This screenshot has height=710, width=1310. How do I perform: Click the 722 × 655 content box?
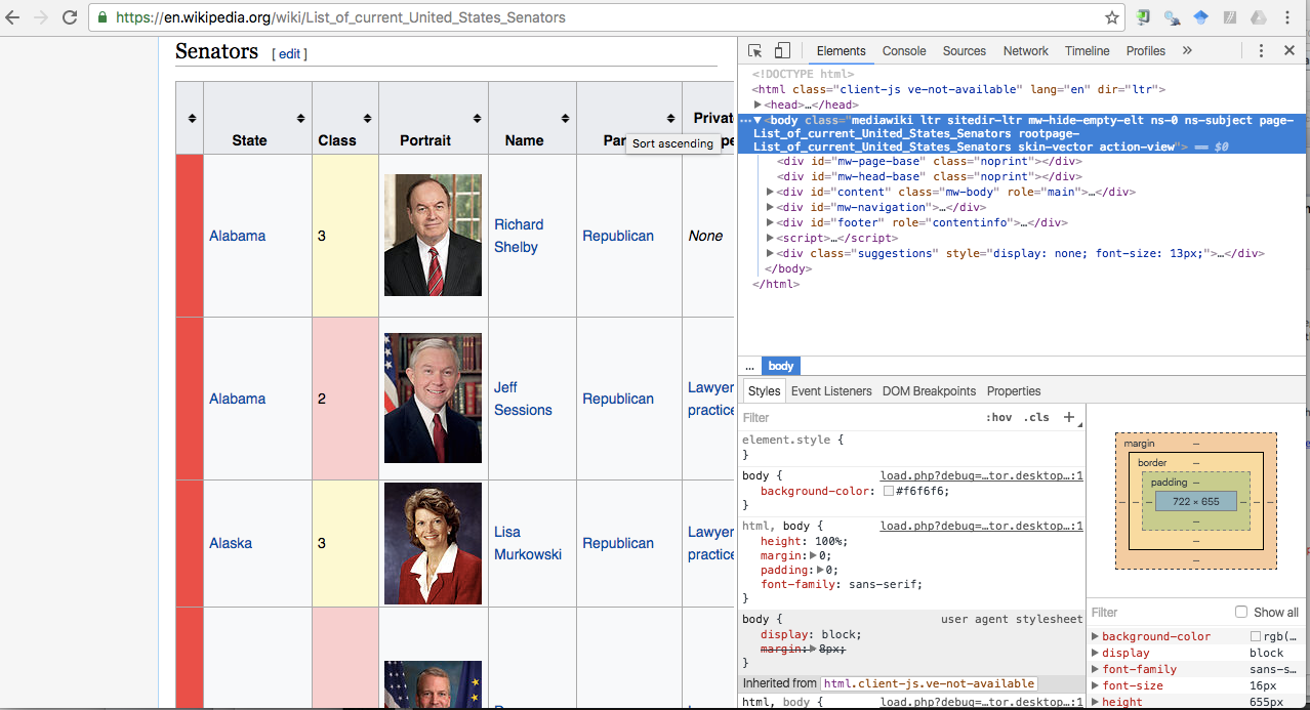pyautogui.click(x=1196, y=502)
